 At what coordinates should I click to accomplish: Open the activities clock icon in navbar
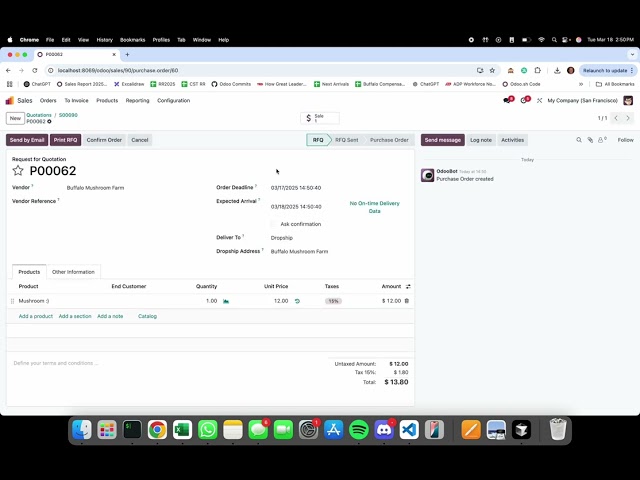[524, 100]
